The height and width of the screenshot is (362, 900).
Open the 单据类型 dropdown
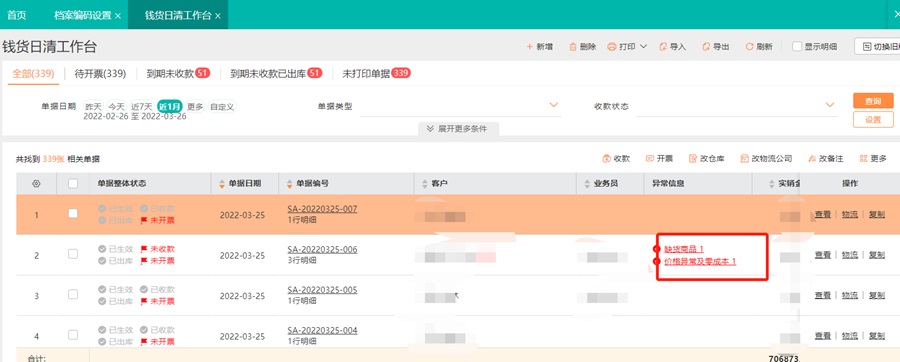point(460,106)
